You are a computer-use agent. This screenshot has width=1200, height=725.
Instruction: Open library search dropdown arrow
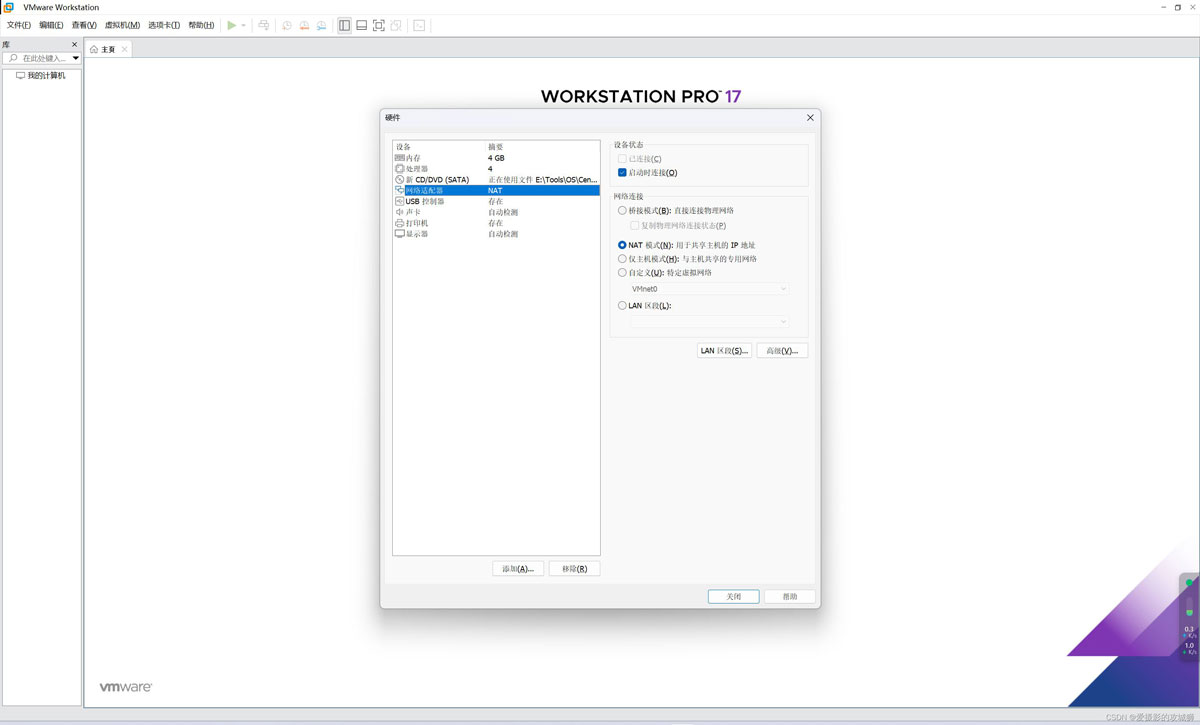75,59
